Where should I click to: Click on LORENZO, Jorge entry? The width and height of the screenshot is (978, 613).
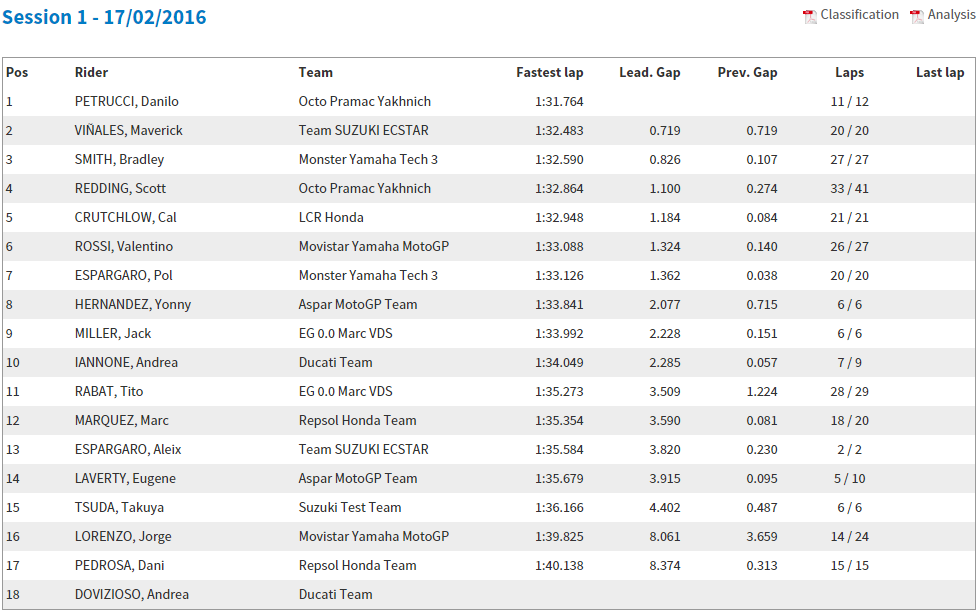point(123,536)
